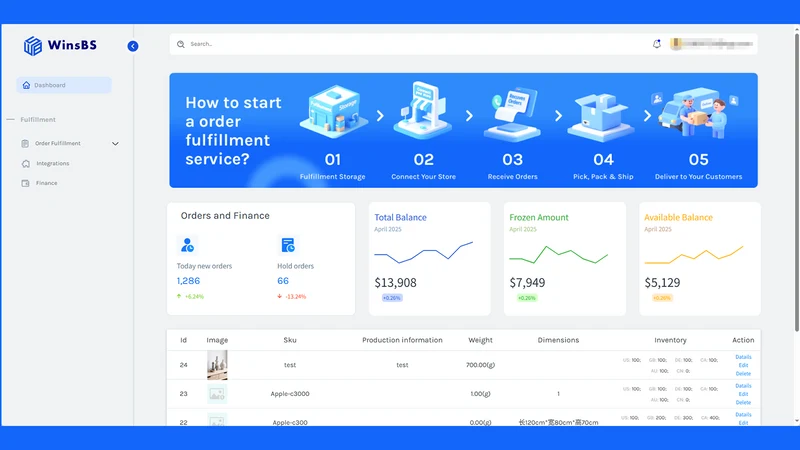Click the Today new orders person icon
The height and width of the screenshot is (450, 800).
187,245
